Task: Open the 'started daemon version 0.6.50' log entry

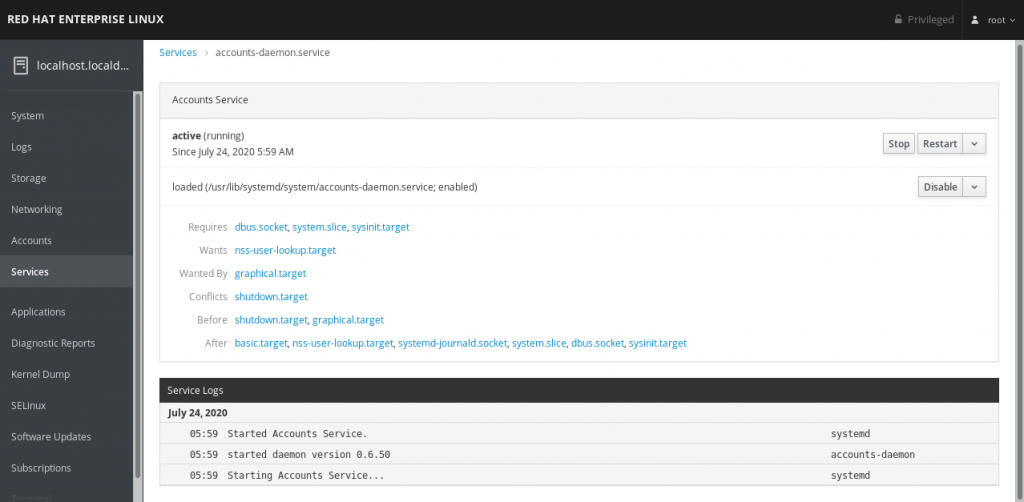Action: click(x=308, y=454)
